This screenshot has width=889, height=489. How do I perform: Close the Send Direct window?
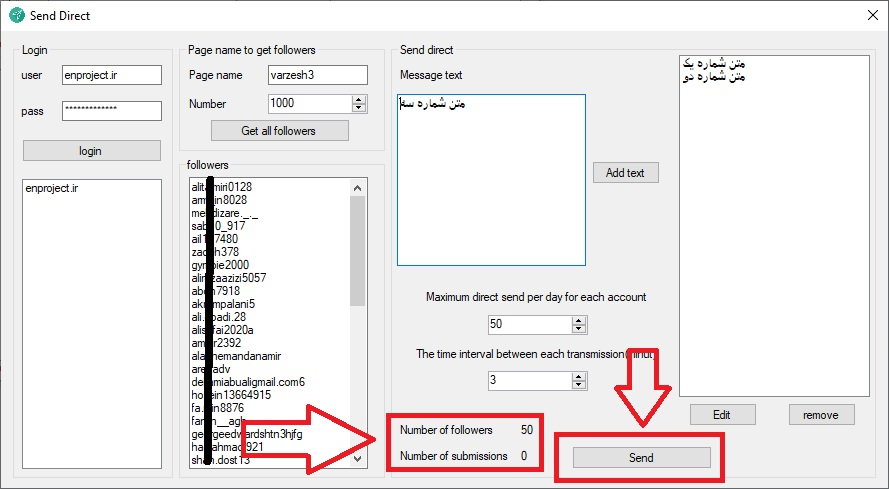coord(865,15)
